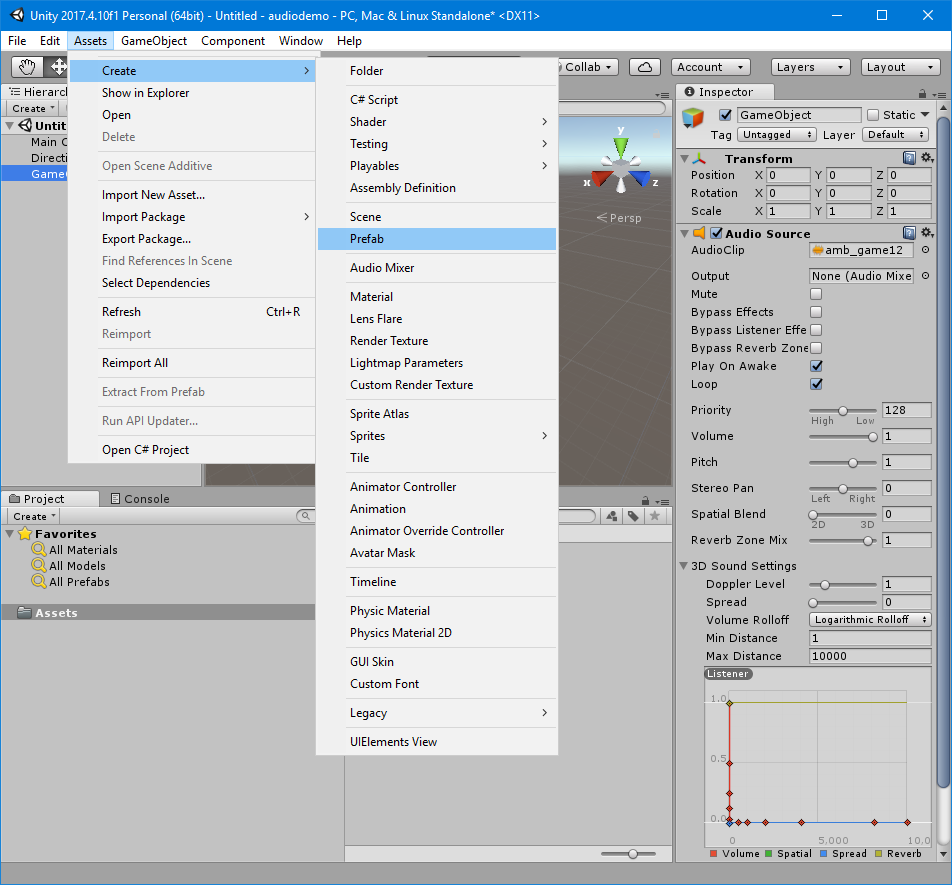
Task: Adjust the Project icon size slider
Action: [x=628, y=853]
